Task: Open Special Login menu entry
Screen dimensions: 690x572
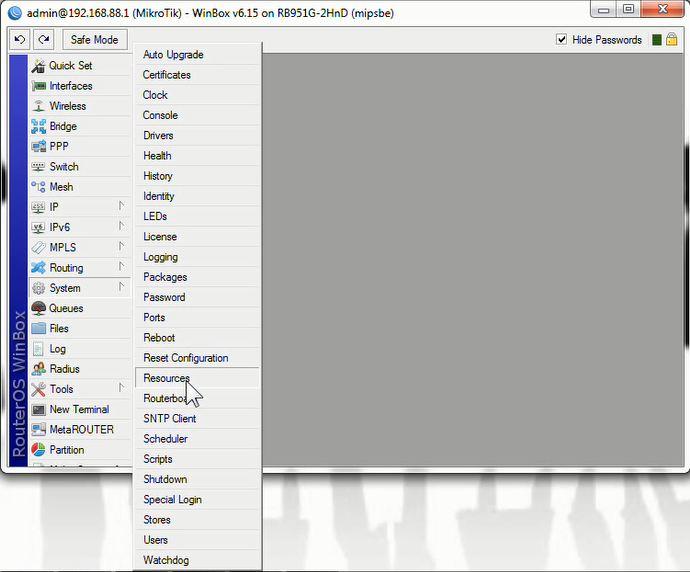Action: [x=197, y=500]
